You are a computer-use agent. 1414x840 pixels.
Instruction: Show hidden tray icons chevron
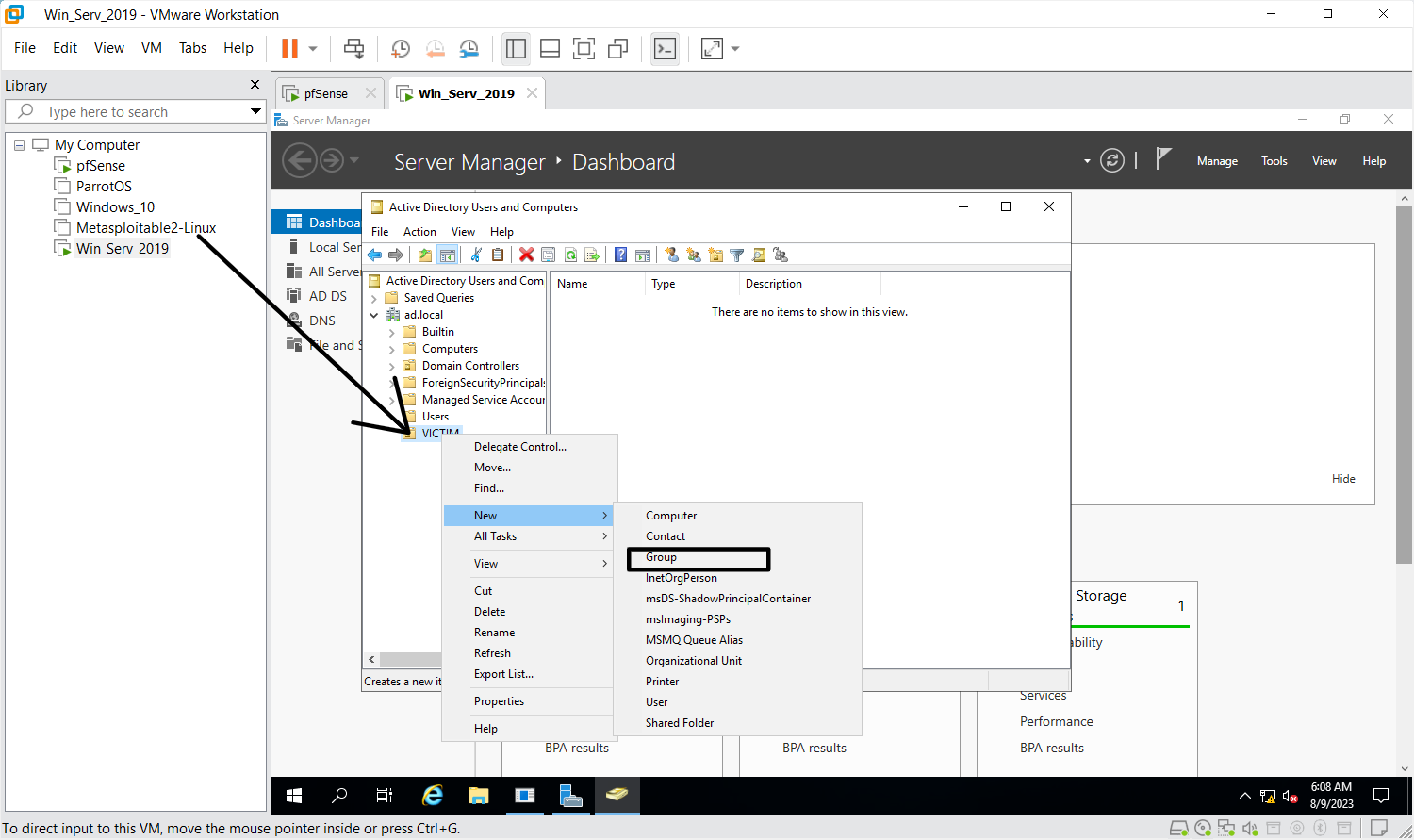(1244, 796)
